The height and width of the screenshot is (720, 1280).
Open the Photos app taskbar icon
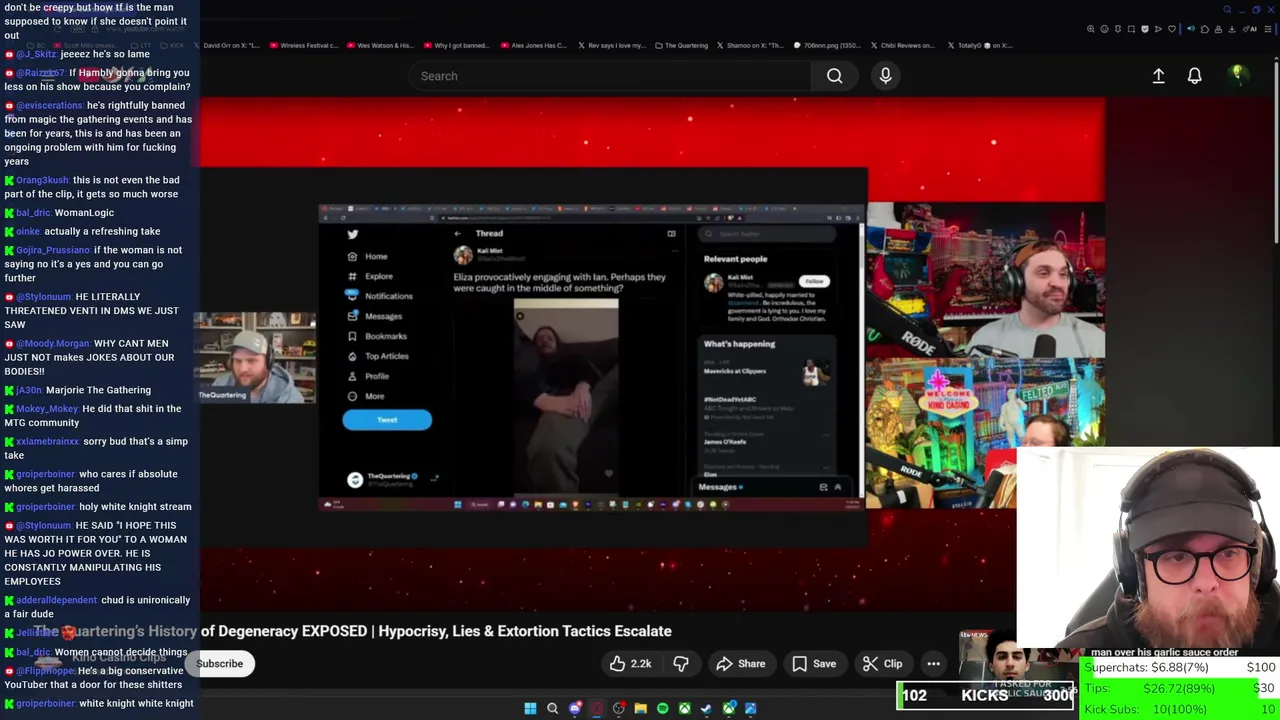750,709
